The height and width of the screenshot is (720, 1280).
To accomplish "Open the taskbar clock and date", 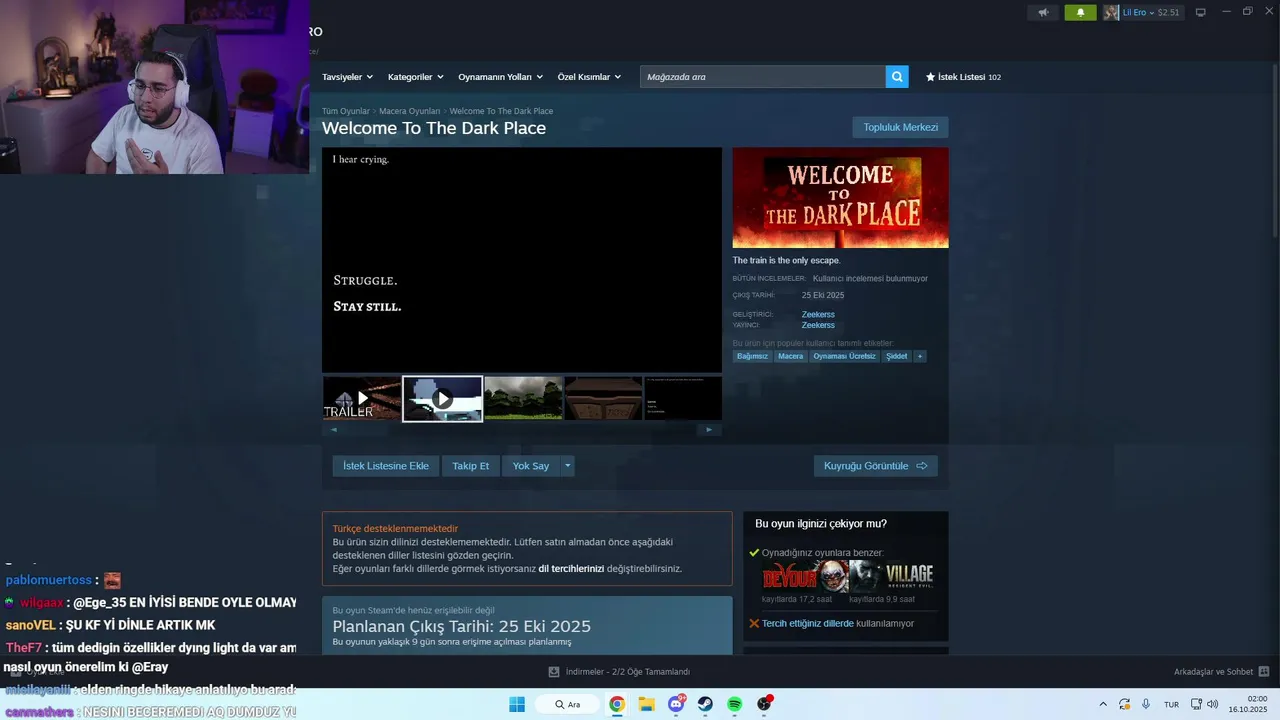I will (x=1250, y=704).
